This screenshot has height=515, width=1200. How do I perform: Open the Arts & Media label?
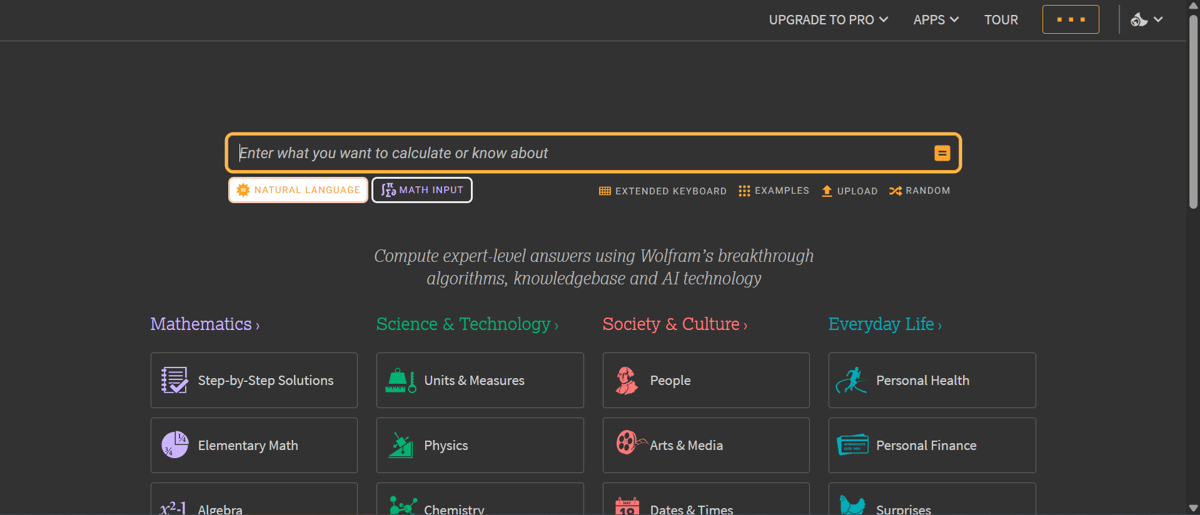686,445
